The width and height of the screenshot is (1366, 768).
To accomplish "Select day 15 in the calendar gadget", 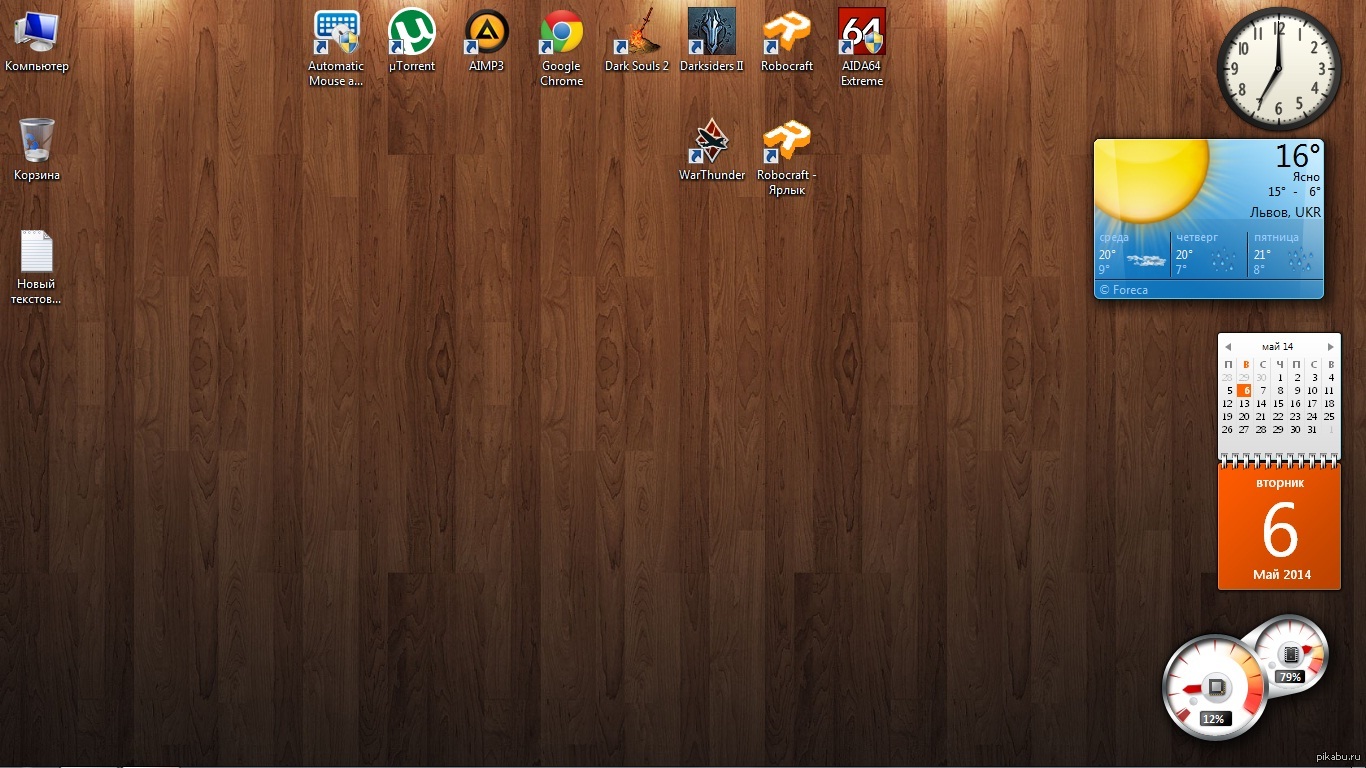I will pyautogui.click(x=1278, y=404).
